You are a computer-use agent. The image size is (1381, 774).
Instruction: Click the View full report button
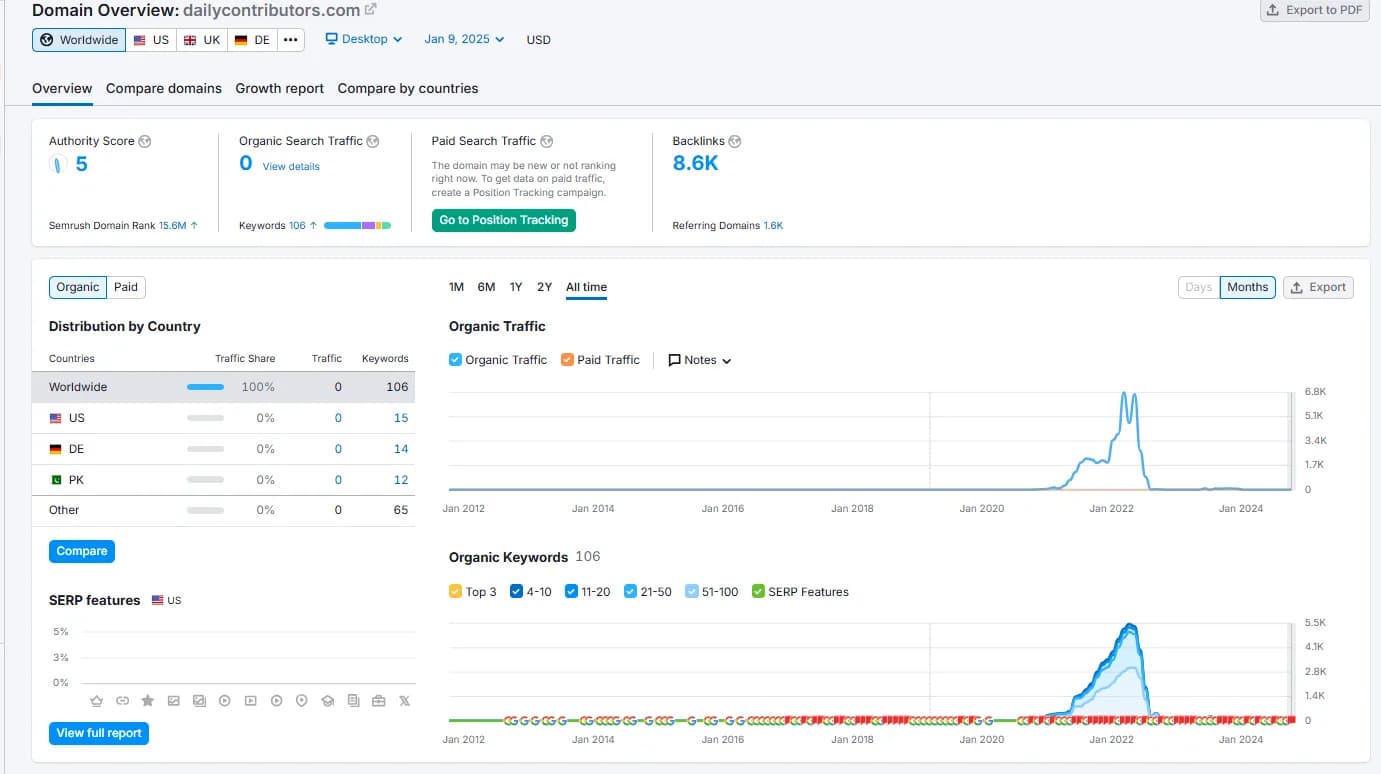99,733
